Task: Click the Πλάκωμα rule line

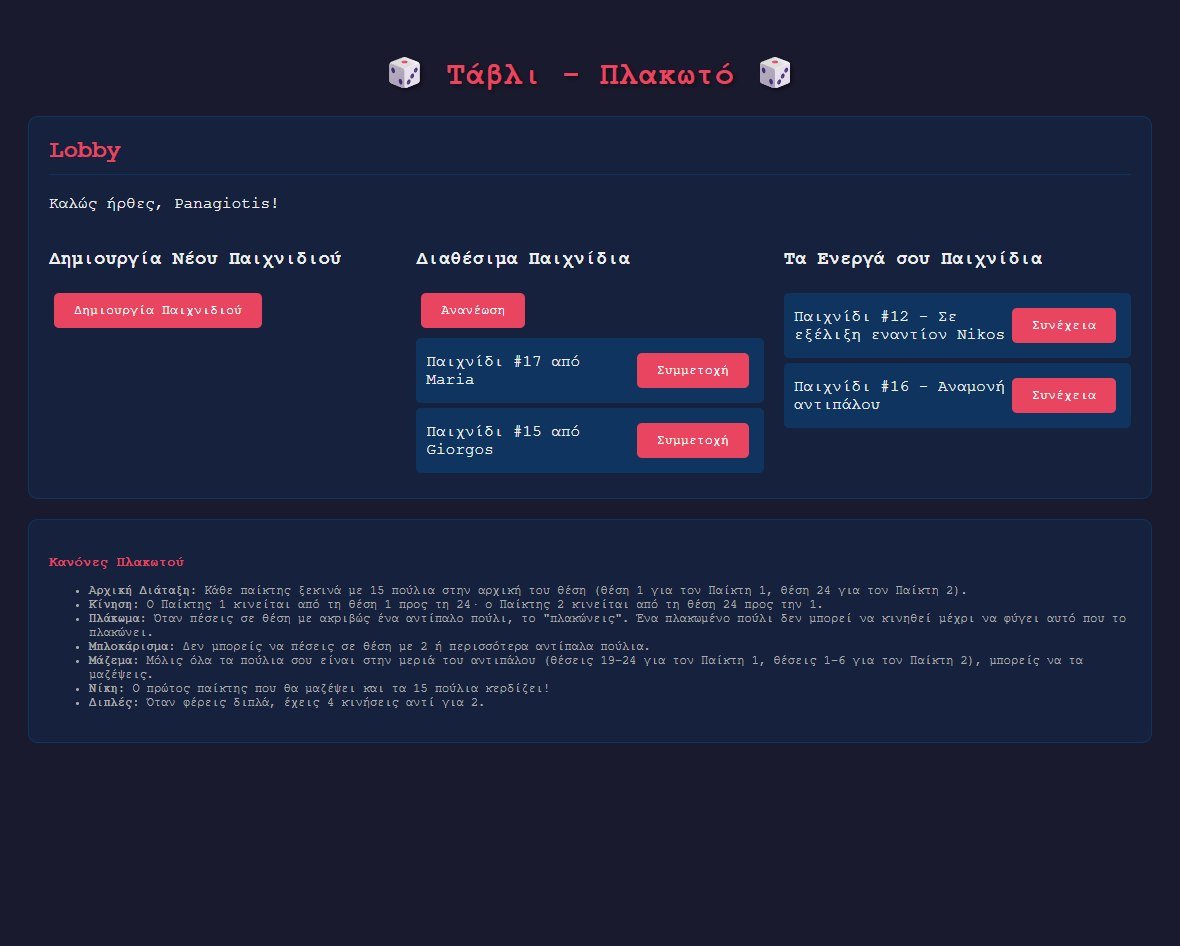Action: point(607,625)
